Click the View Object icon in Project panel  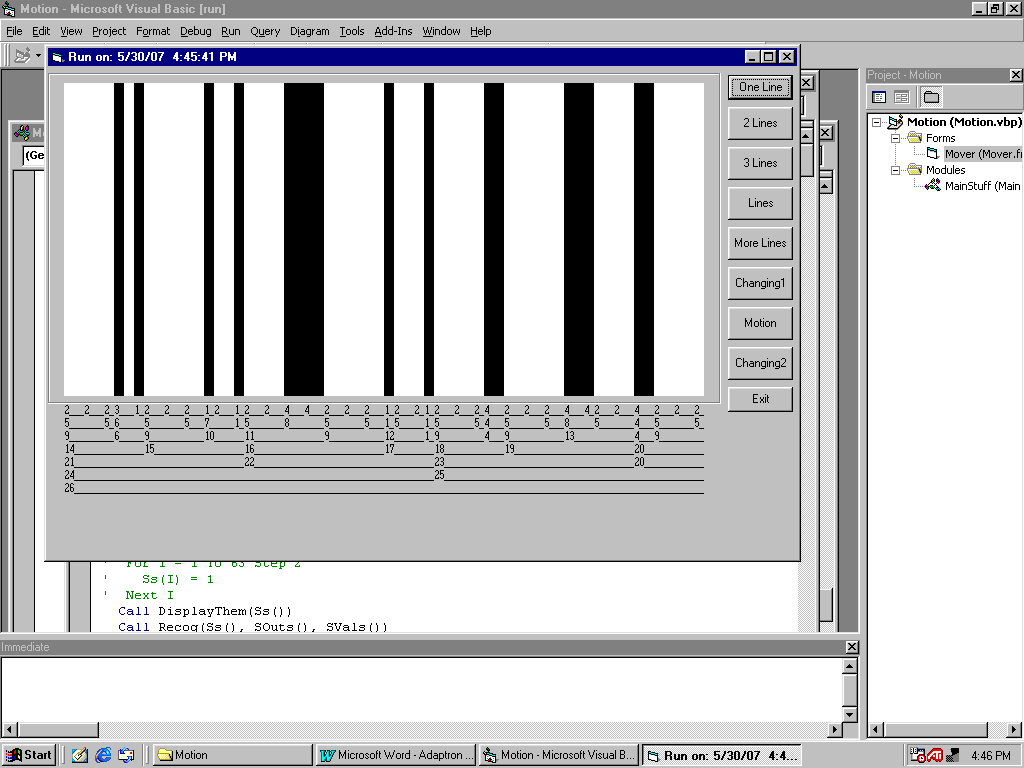pos(901,97)
